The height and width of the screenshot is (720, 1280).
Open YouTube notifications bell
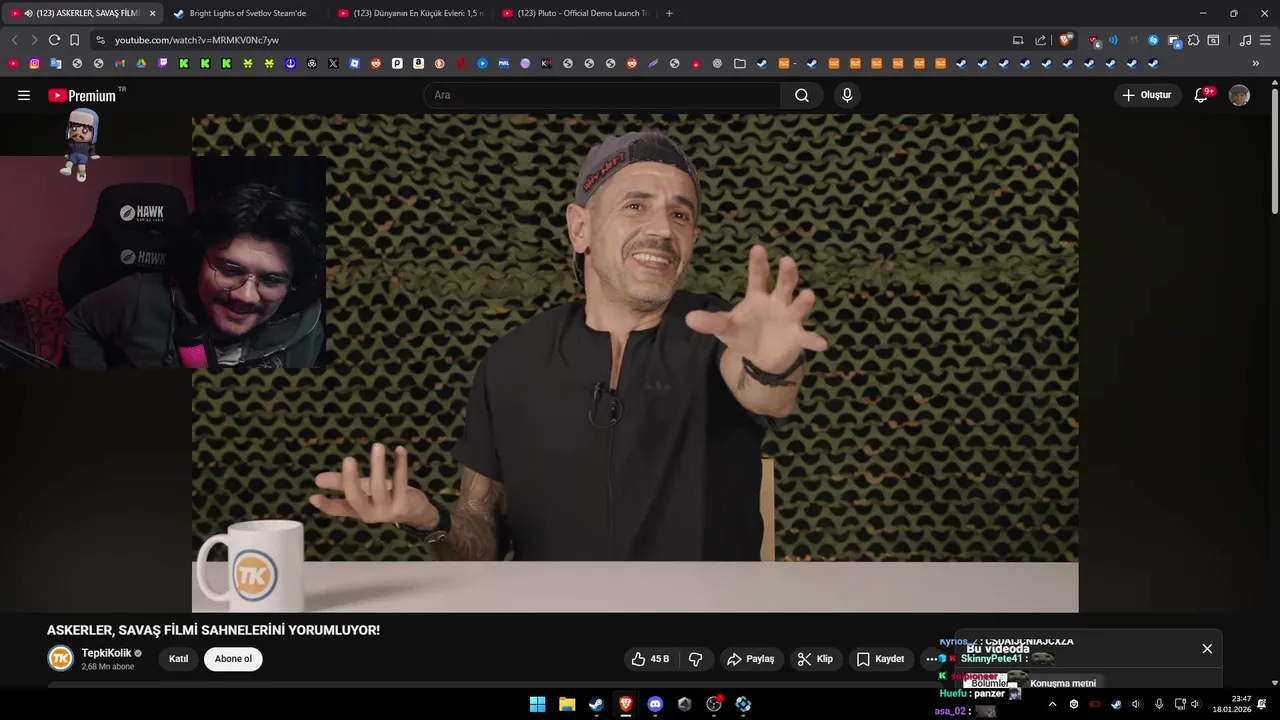(x=1202, y=95)
